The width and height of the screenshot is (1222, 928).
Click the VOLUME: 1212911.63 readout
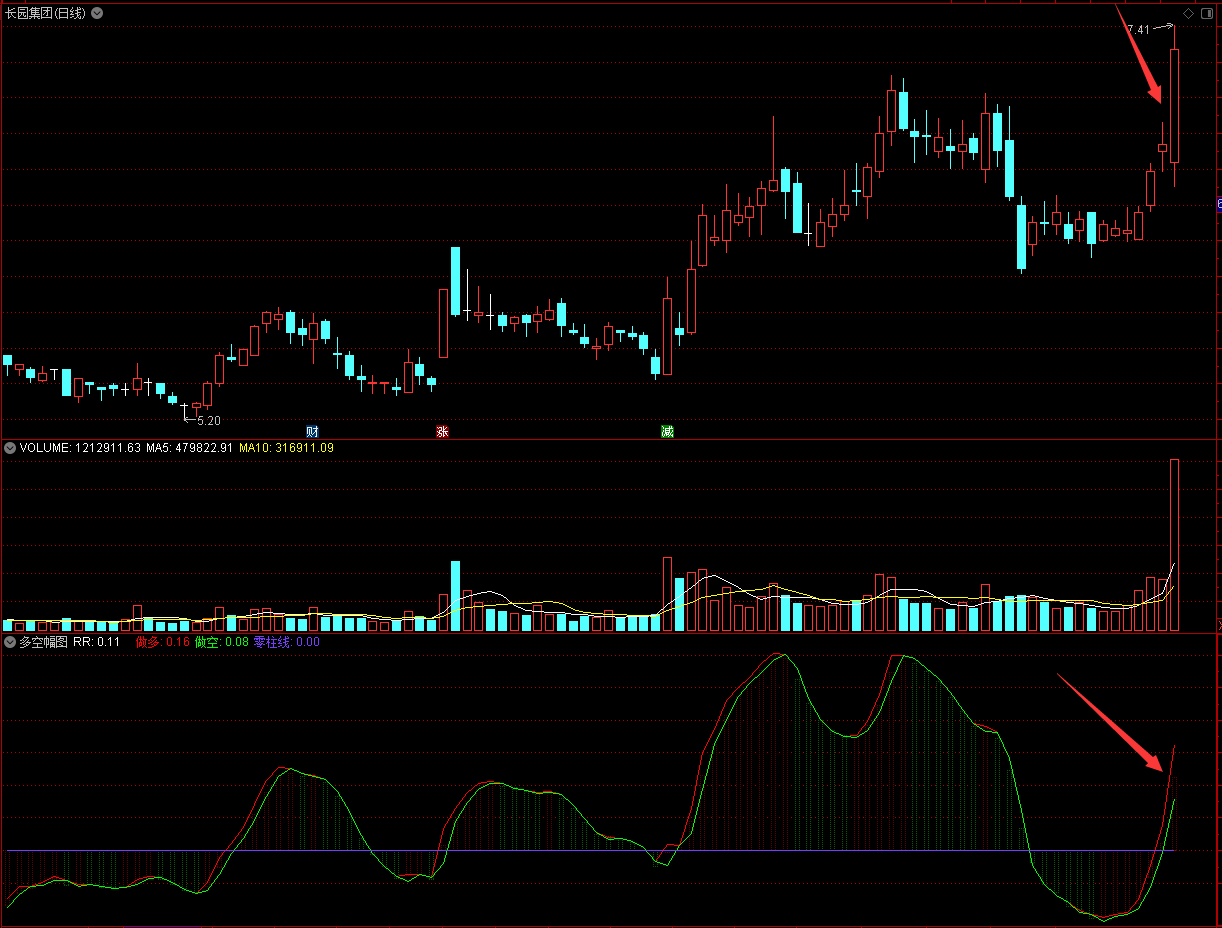80,448
